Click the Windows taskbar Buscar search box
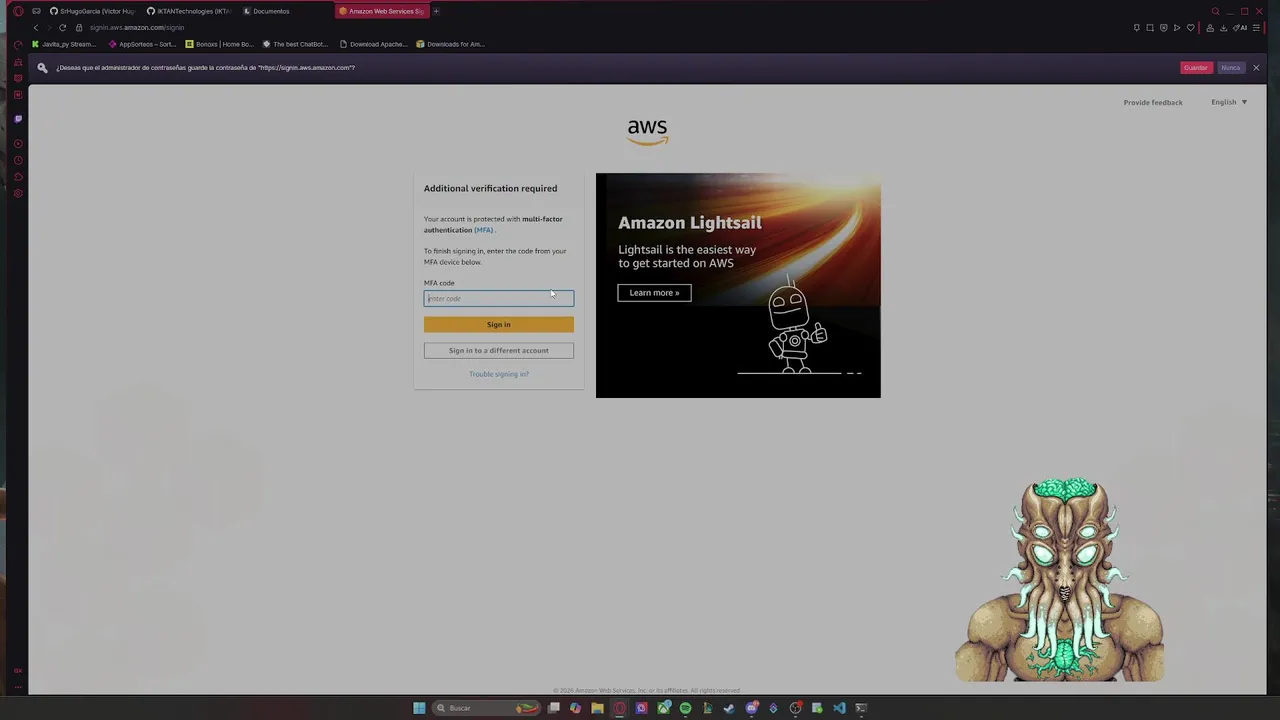Screen dimensions: 1280x720 pos(486,708)
